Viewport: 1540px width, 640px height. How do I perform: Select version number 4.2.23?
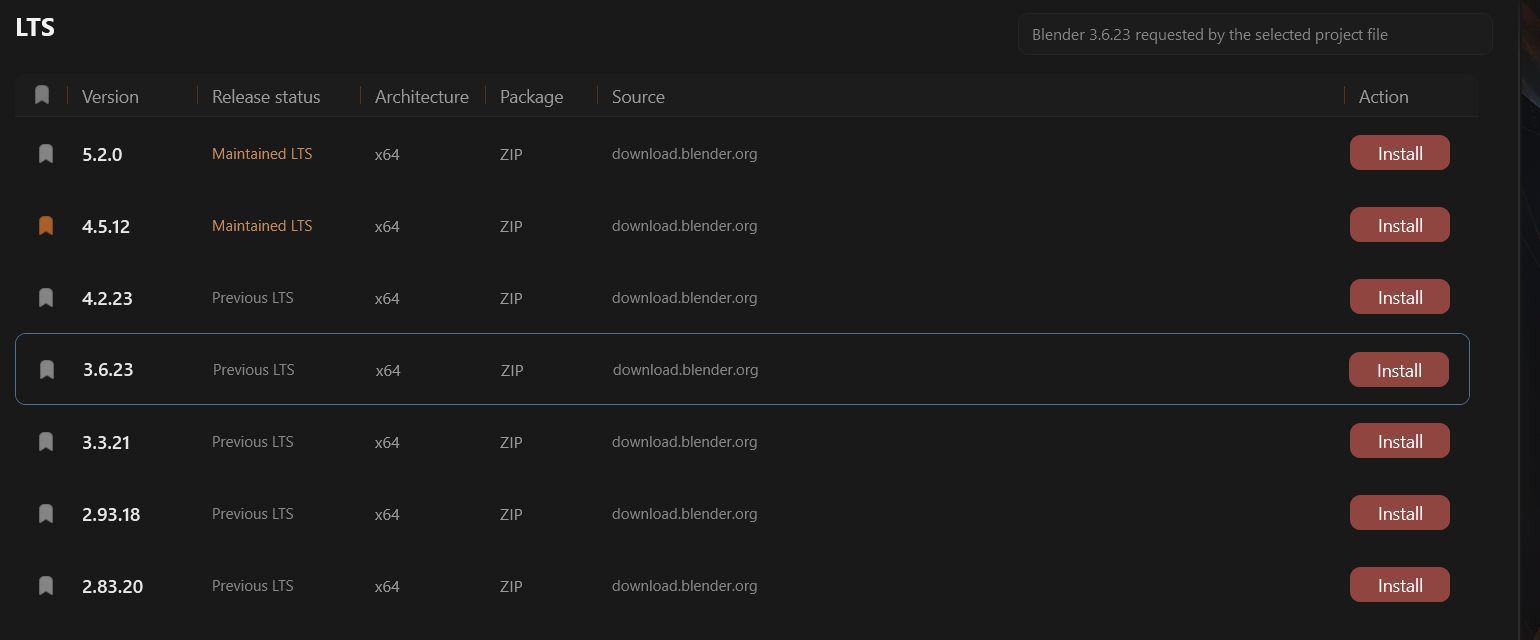click(107, 299)
